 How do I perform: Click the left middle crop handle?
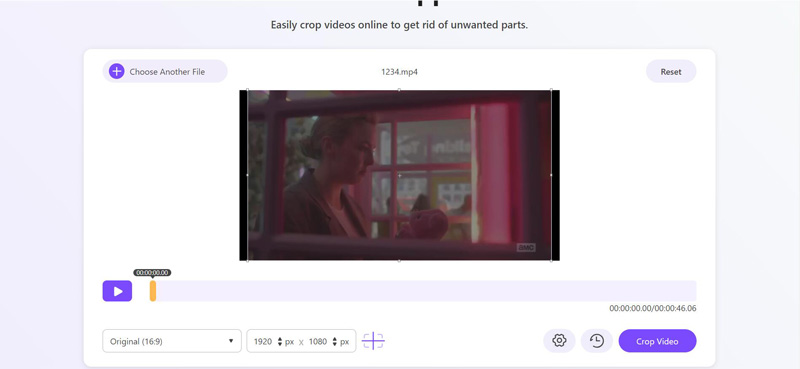pyautogui.click(x=247, y=175)
